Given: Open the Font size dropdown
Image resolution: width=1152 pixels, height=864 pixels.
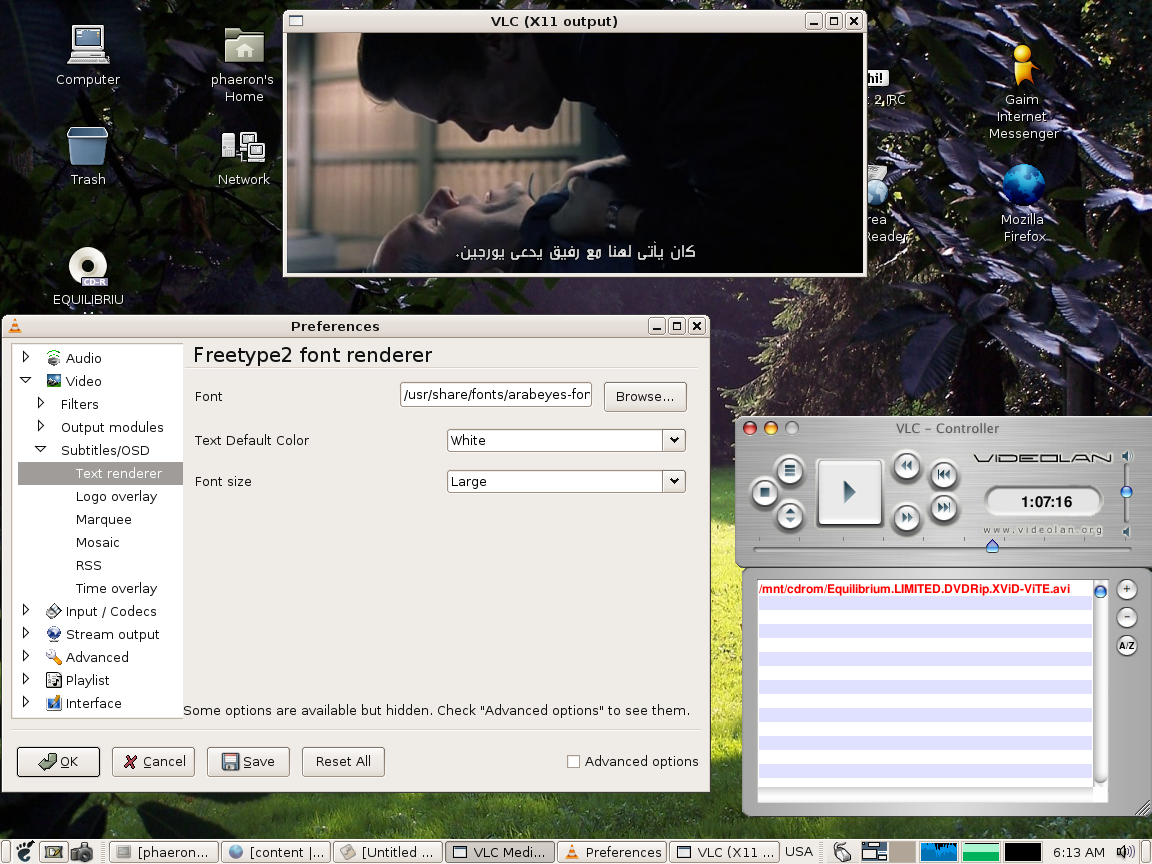Looking at the screenshot, I should click(x=673, y=481).
